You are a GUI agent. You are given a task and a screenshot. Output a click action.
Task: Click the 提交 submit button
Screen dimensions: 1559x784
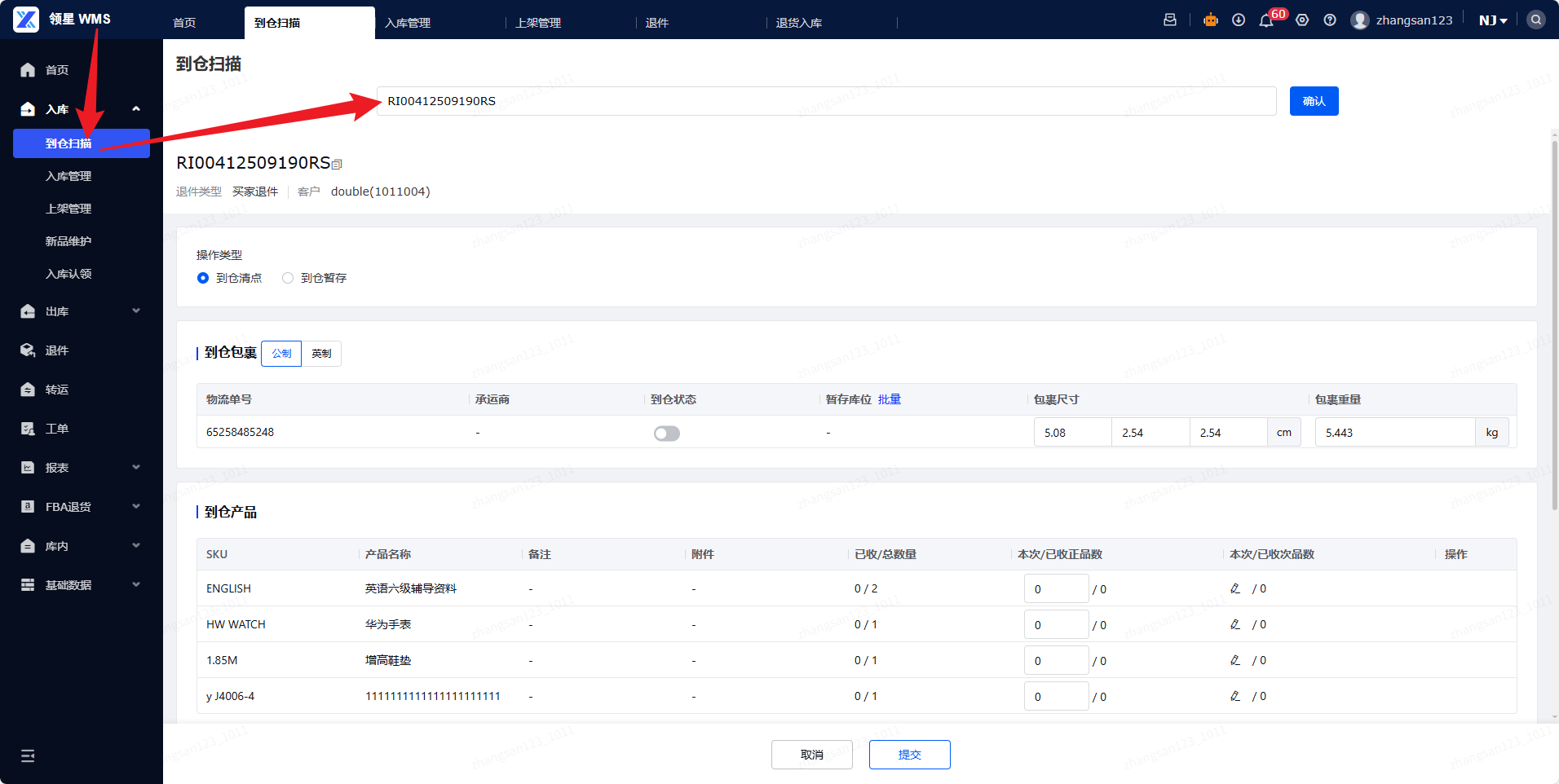click(x=909, y=755)
